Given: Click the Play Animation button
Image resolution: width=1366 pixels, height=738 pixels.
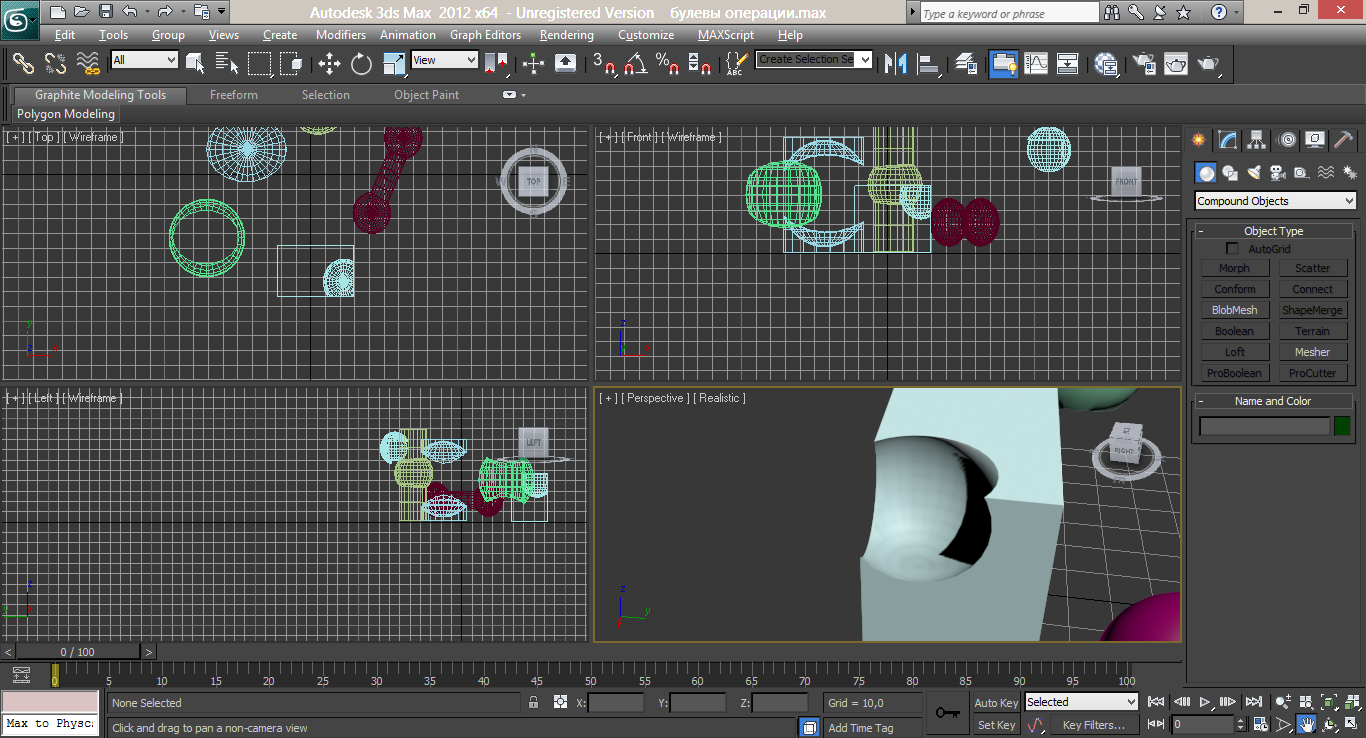Looking at the screenshot, I should [1205, 702].
